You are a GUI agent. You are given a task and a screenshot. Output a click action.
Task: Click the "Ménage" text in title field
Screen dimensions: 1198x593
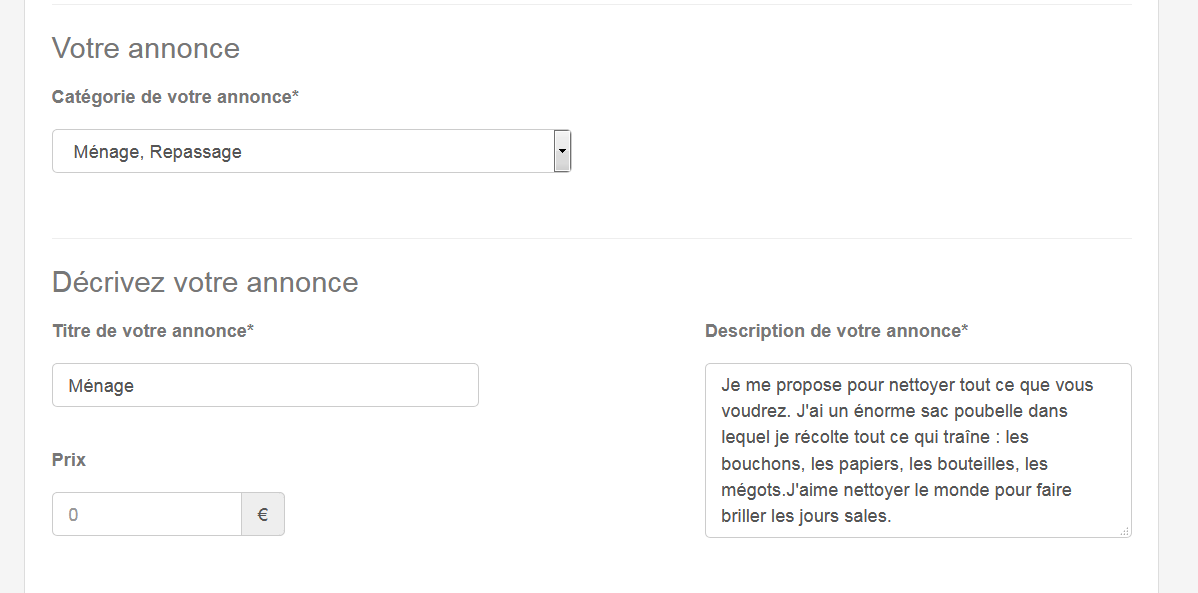pos(101,386)
